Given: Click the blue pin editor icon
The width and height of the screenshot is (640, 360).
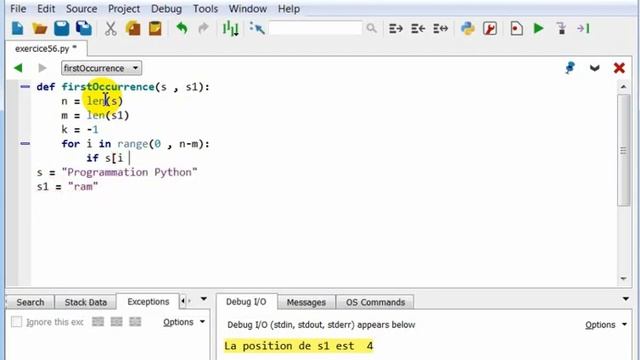Looking at the screenshot, I should pos(570,68).
